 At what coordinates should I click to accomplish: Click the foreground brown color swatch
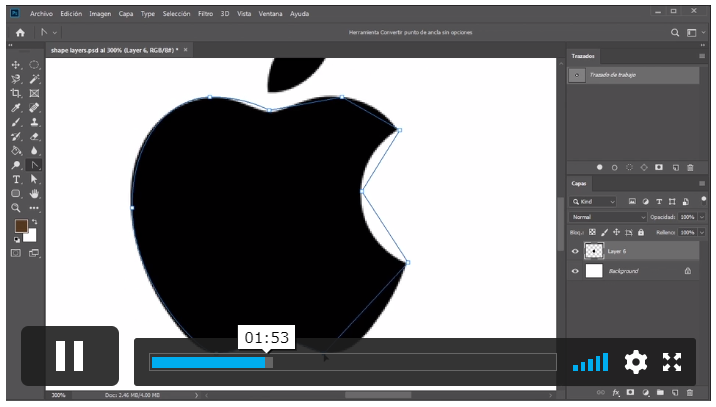[21, 226]
